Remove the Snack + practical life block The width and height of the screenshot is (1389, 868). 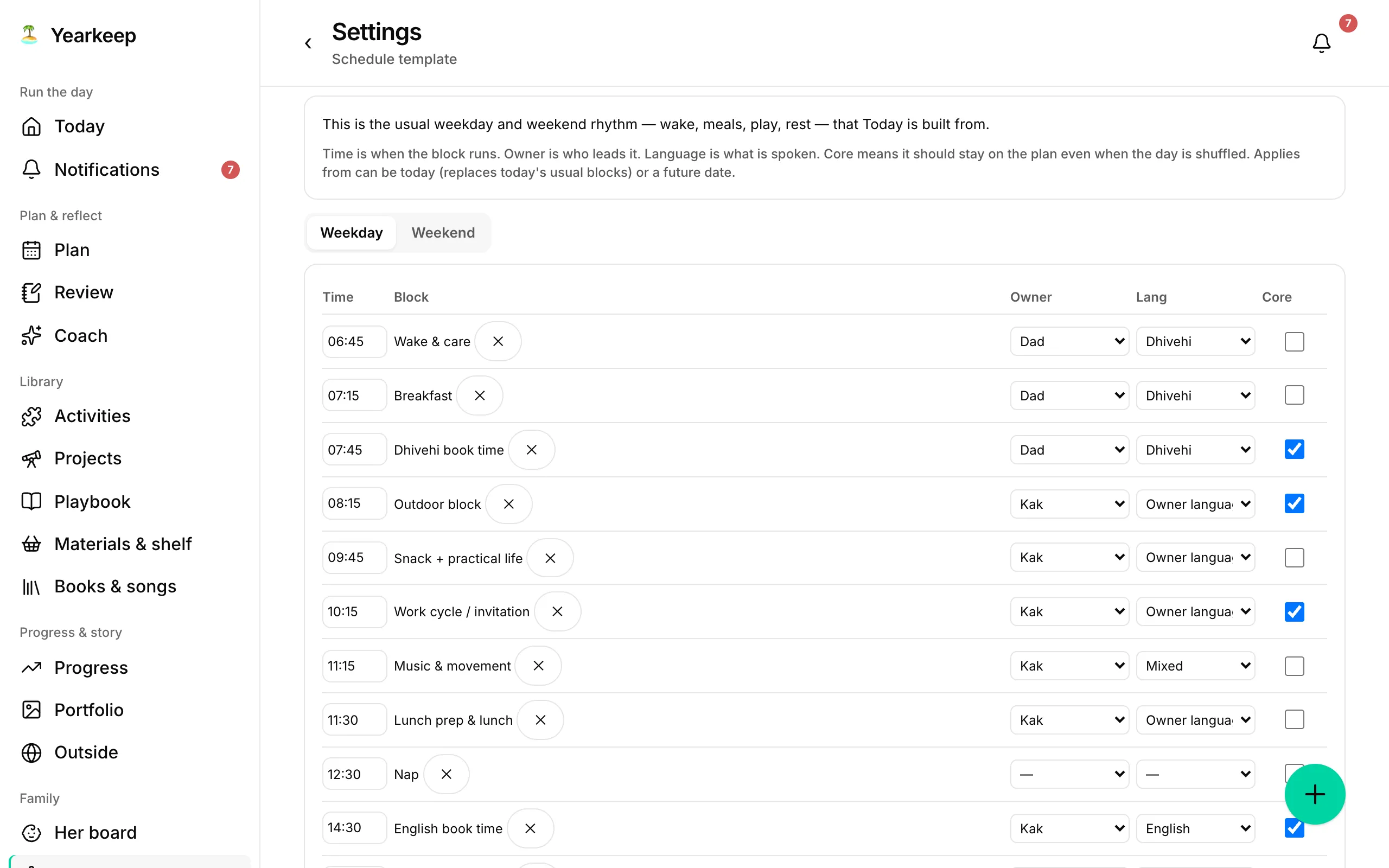[550, 558]
